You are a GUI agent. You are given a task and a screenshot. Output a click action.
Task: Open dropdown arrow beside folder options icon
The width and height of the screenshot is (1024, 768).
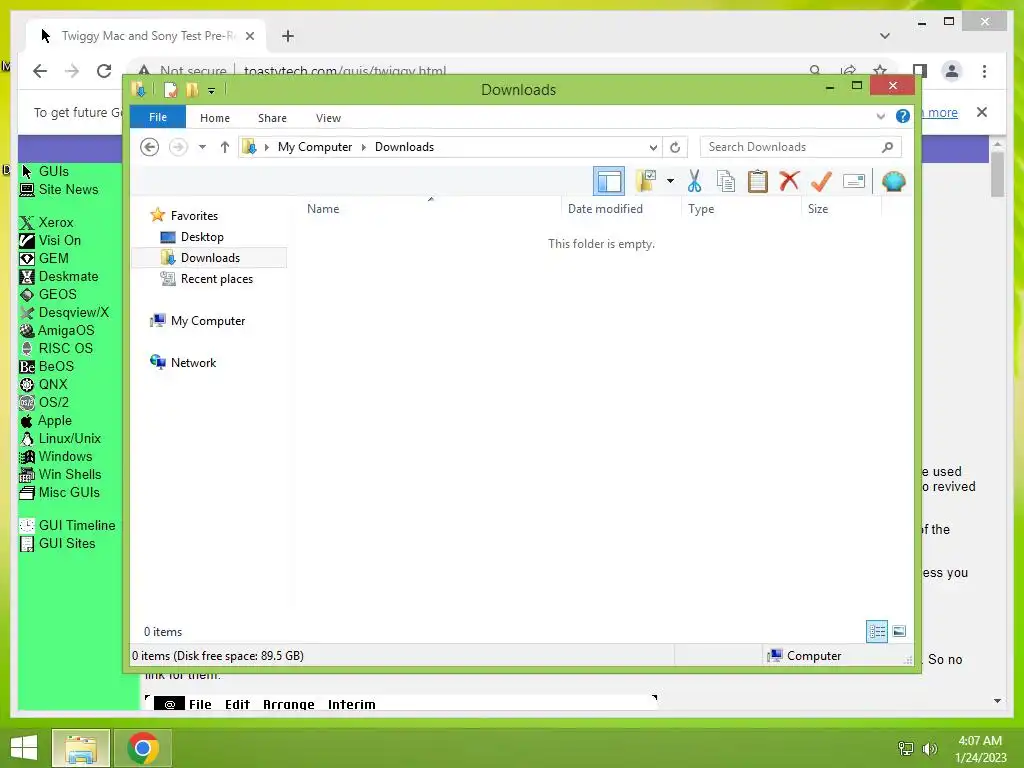(x=670, y=181)
